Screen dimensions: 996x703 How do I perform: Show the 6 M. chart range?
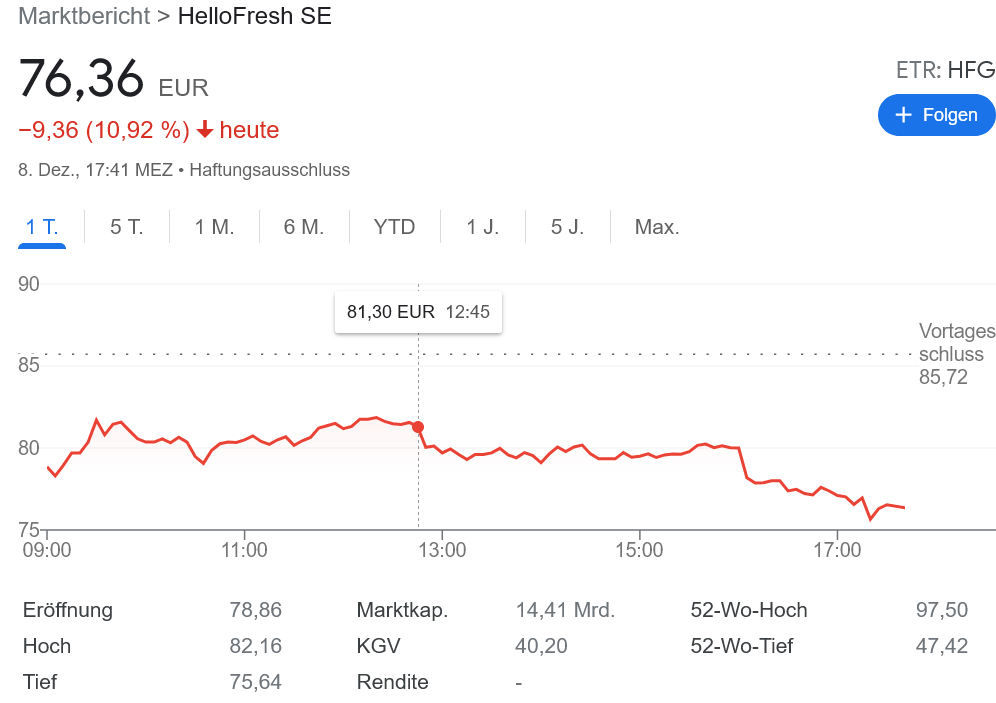[303, 227]
